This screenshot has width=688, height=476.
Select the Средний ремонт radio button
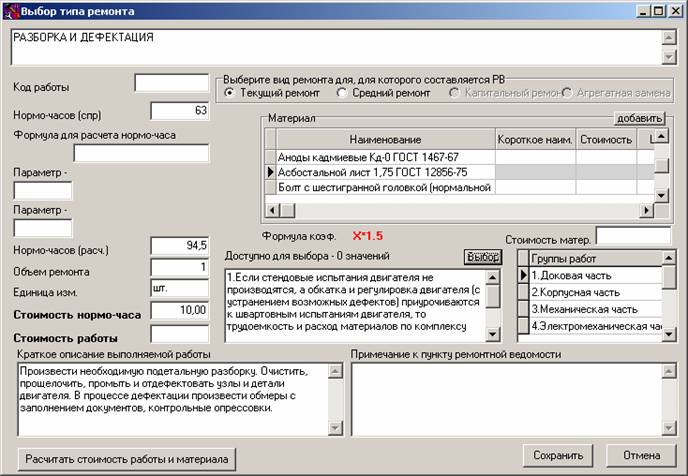click(x=341, y=93)
